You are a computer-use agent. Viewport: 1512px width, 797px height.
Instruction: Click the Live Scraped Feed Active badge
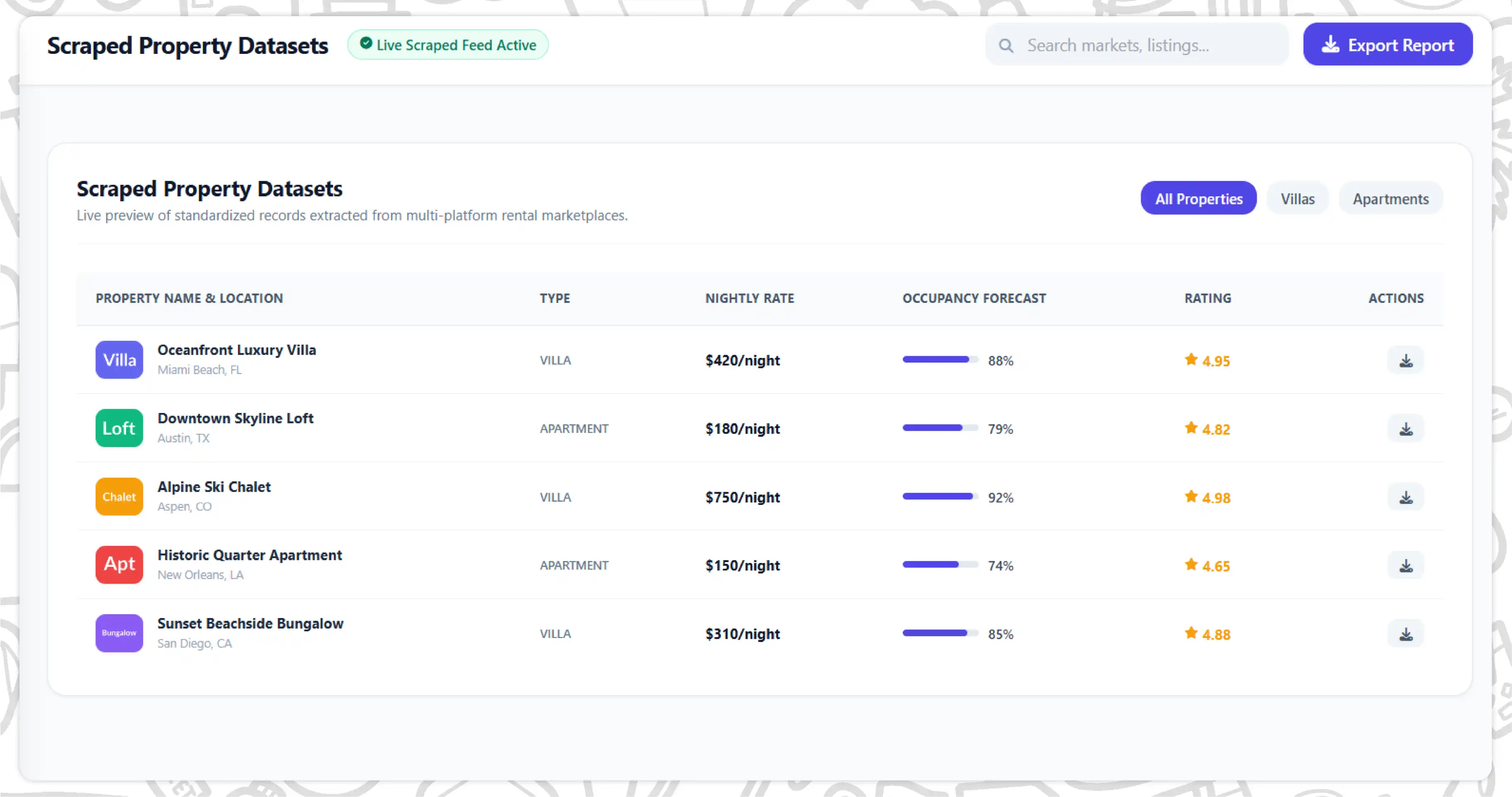pos(448,45)
